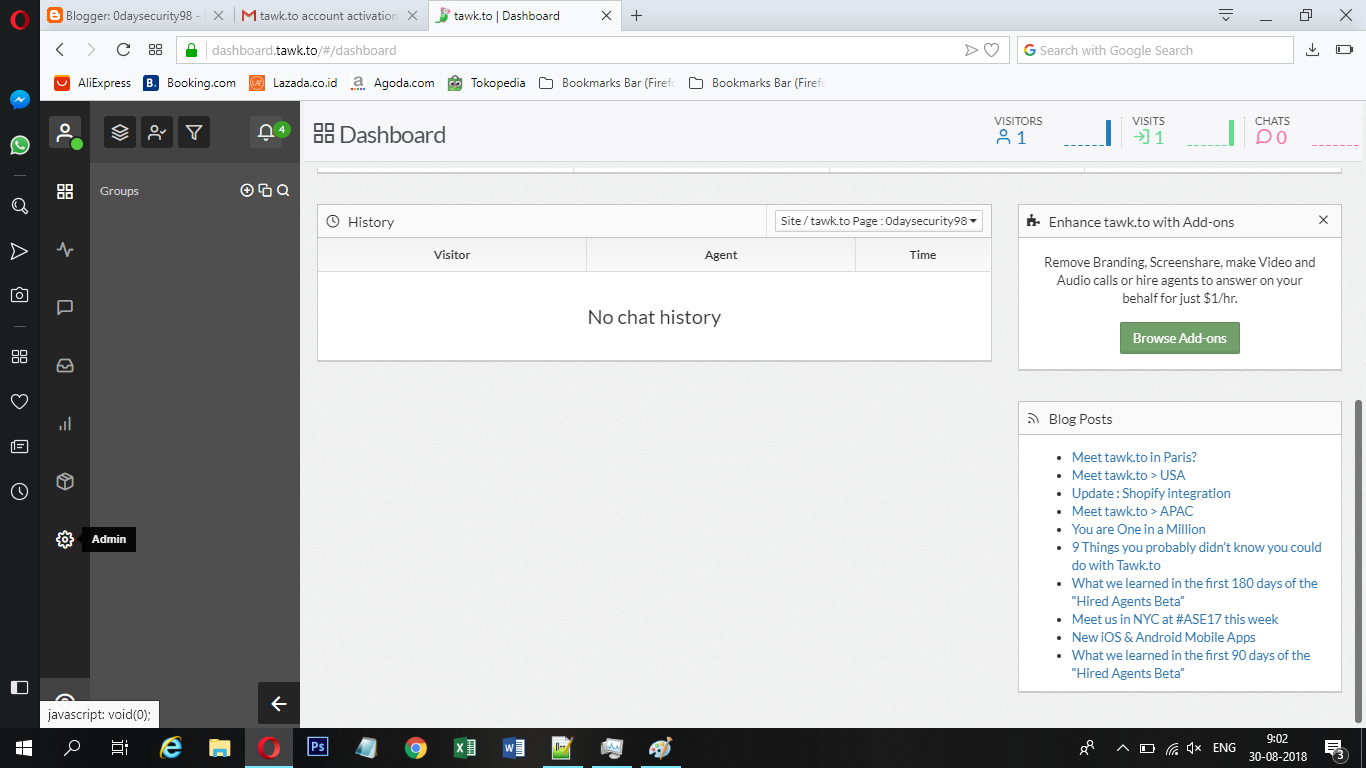Image resolution: width=1366 pixels, height=768 pixels.
Task: Open Chrome from the taskbar
Action: (x=416, y=747)
